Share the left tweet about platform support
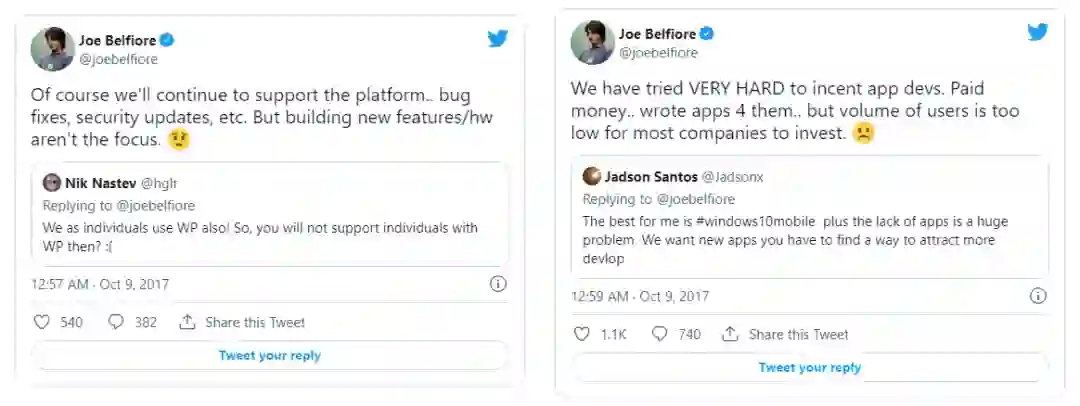 tap(243, 322)
